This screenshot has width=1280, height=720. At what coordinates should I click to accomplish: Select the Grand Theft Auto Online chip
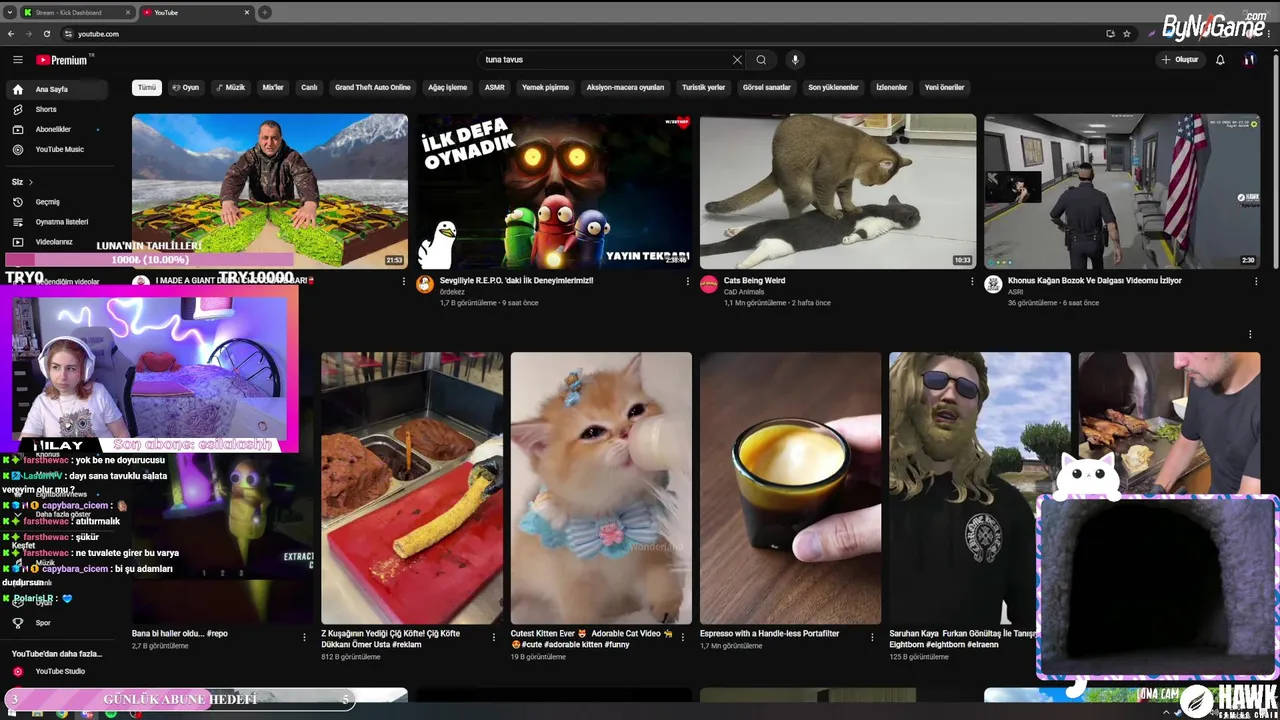coord(373,87)
